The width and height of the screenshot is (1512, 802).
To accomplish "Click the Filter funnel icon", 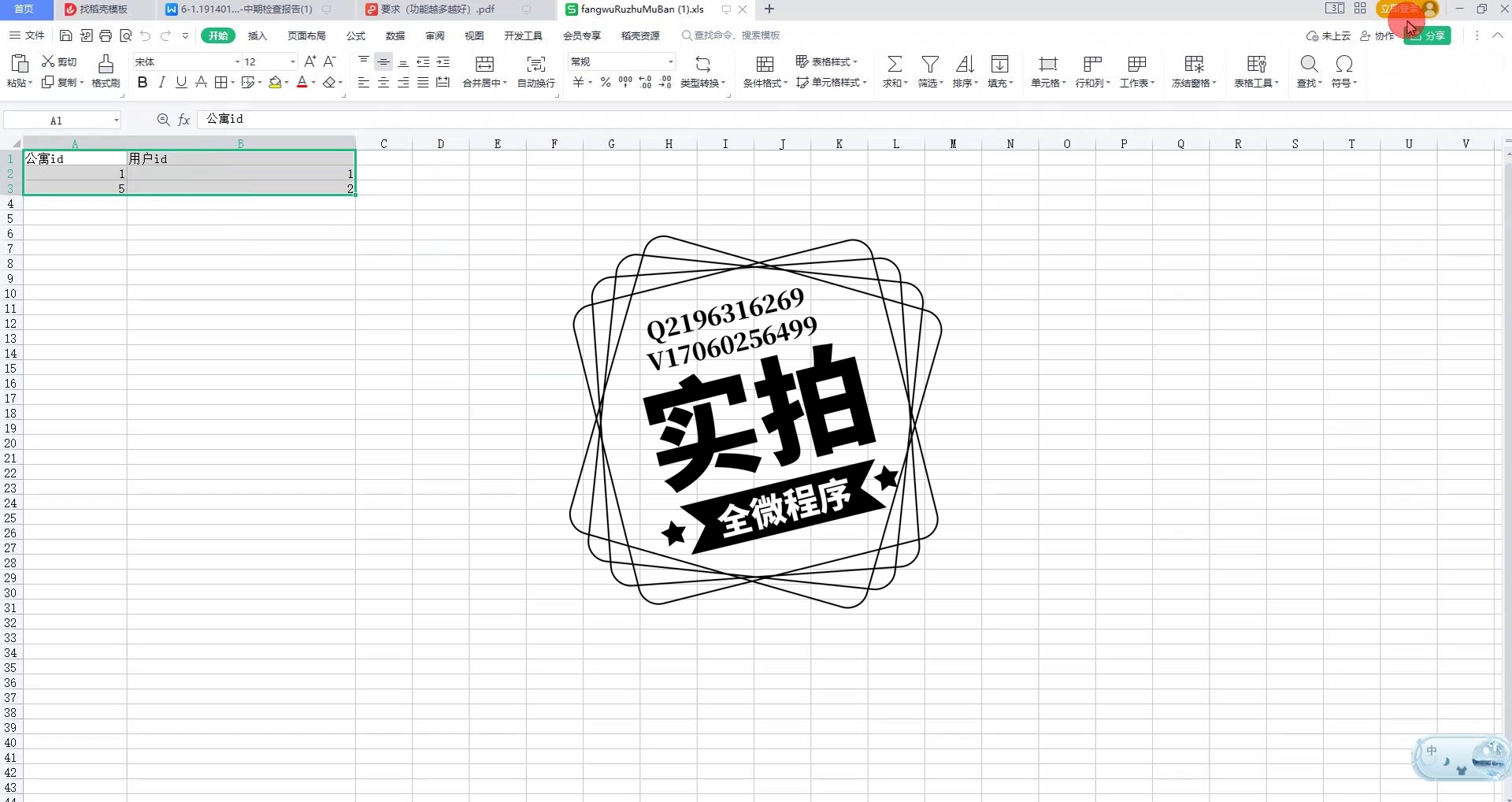I will tap(930, 64).
